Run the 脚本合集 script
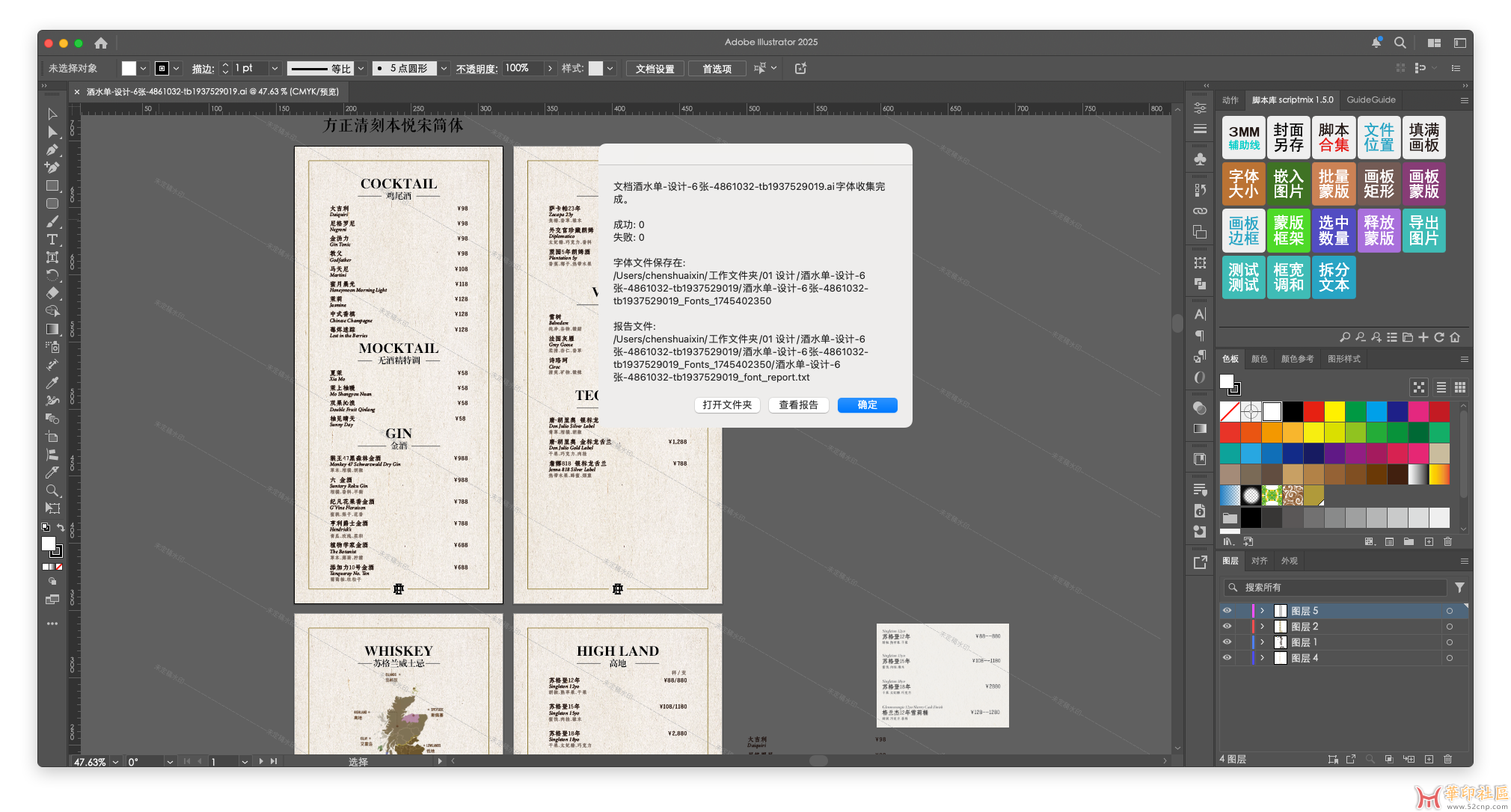Screen dimensions: 1511x812 pos(1334,138)
